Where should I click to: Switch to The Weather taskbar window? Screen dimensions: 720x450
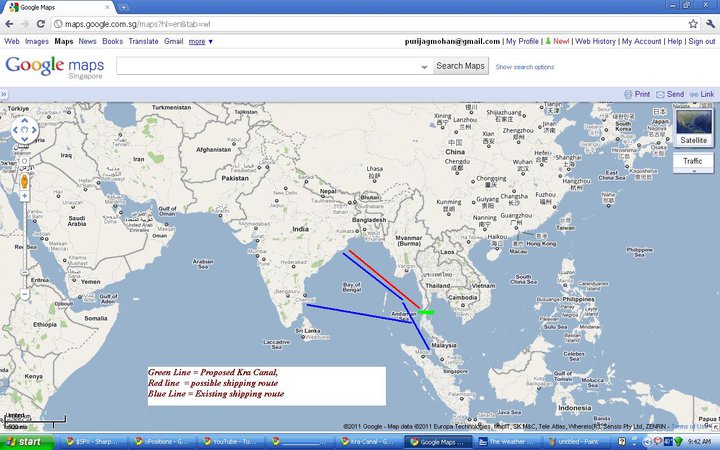pos(506,442)
